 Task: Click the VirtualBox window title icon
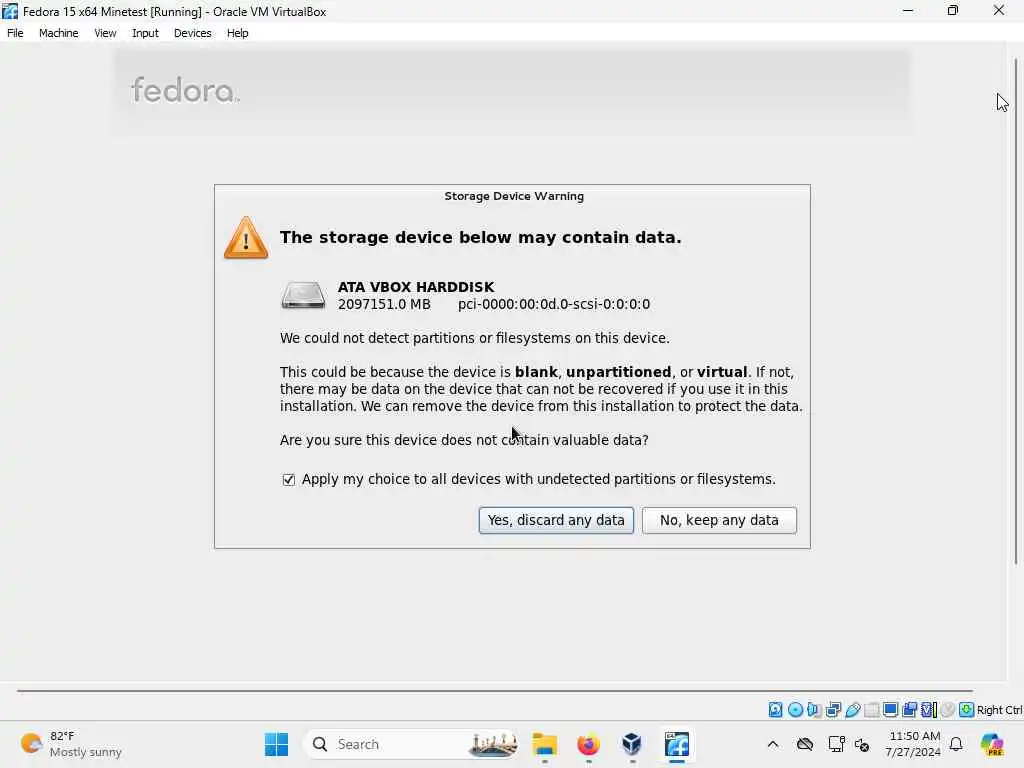pyautogui.click(x=10, y=11)
